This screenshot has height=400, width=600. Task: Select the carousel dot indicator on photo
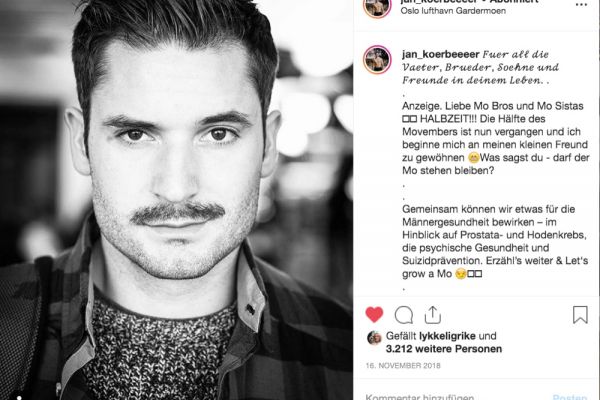click(19, 398)
